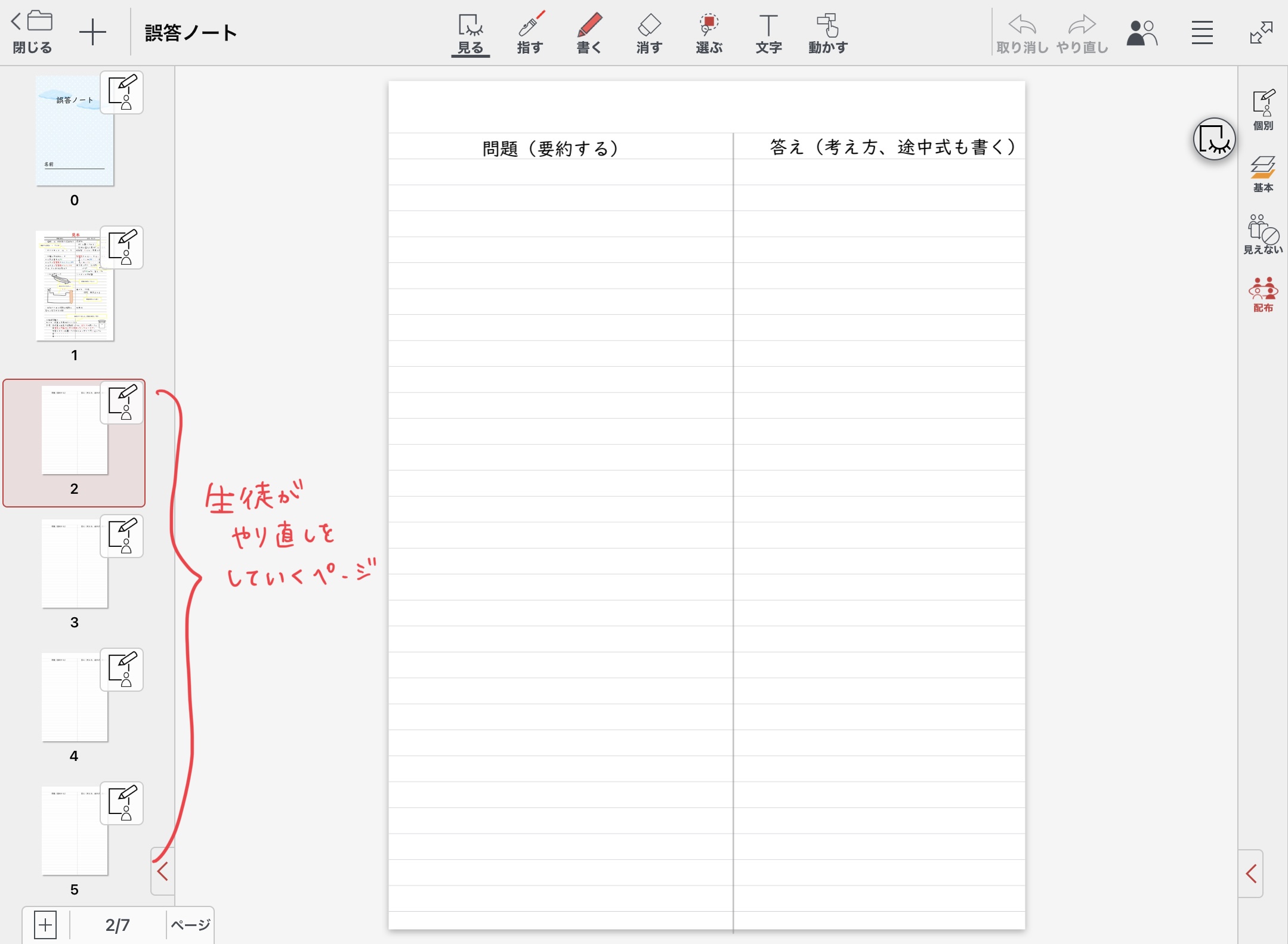Collapse the page thumbnail sidebar
This screenshot has height=944, width=1288.
pos(162,871)
